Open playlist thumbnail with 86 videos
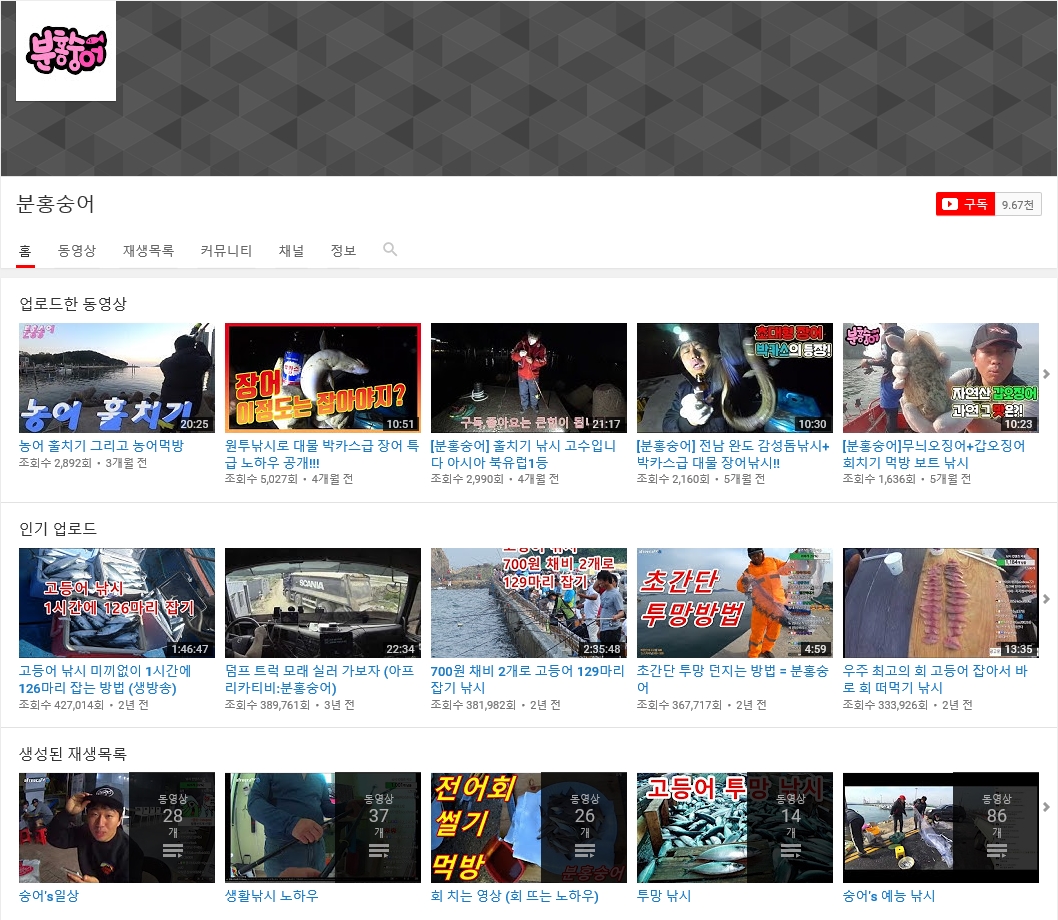Image resolution: width=1058 pixels, height=920 pixels. click(x=941, y=826)
